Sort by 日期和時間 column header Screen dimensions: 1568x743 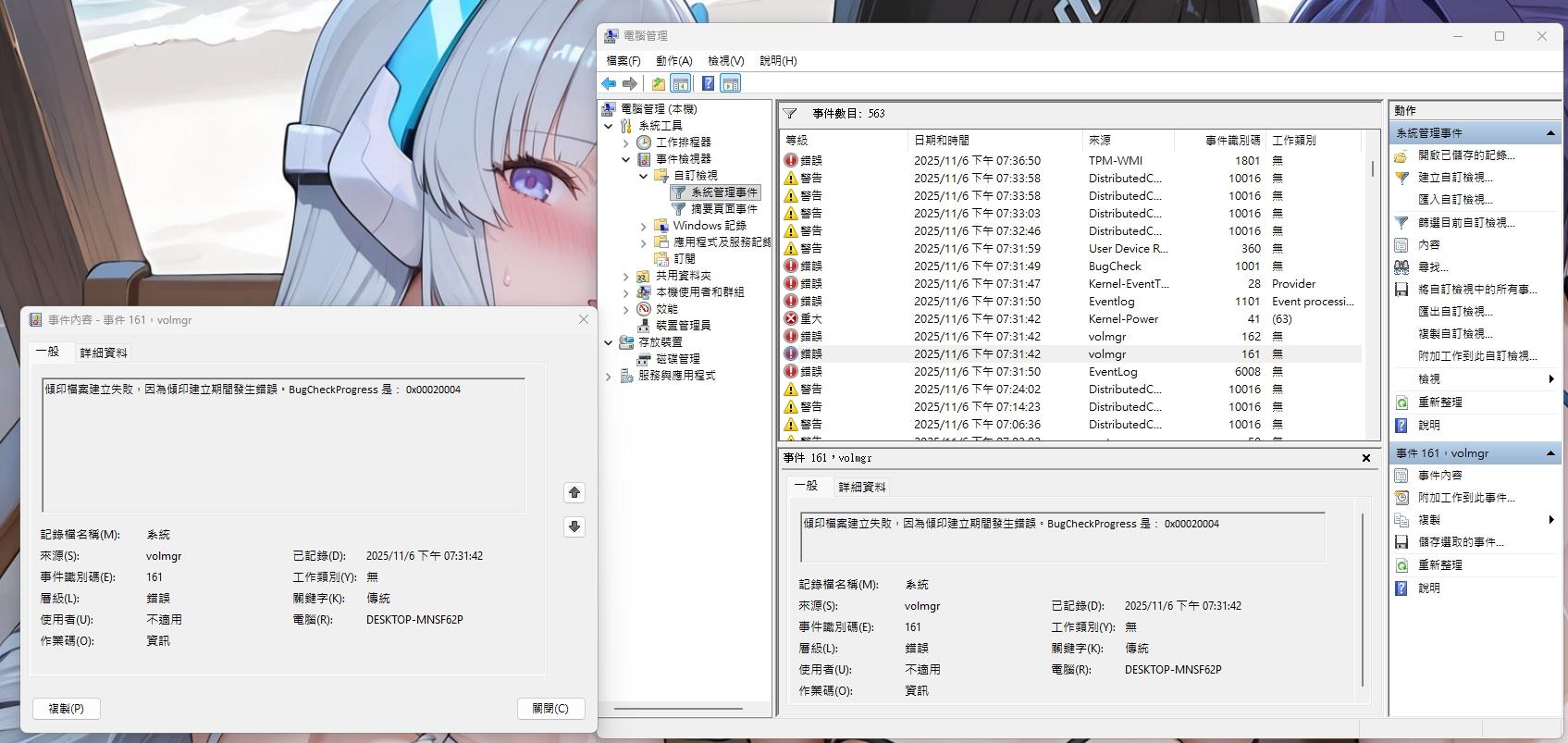click(995, 141)
